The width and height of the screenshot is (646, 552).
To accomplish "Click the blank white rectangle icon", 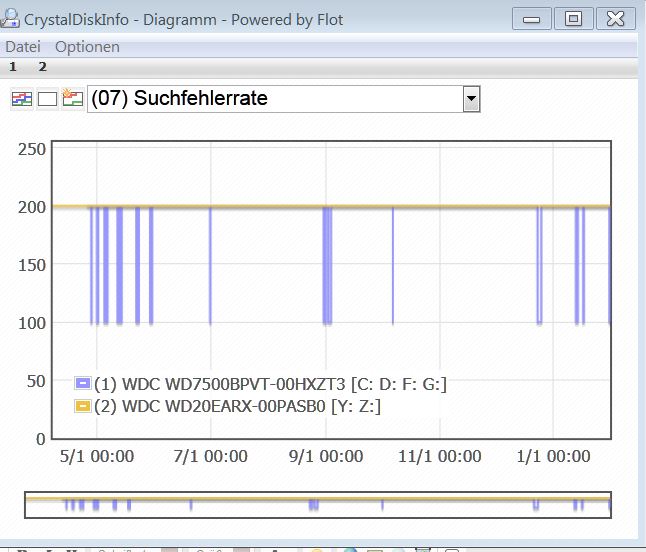I will click(47, 99).
